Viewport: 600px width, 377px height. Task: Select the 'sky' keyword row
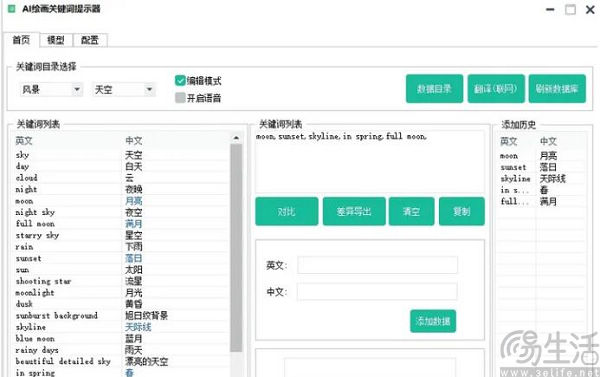click(x=121, y=155)
